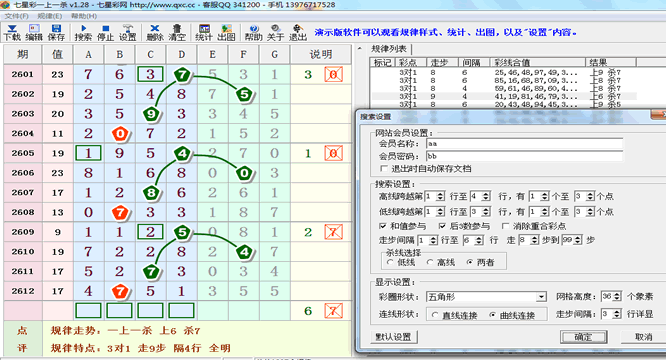Click the 退出 exit toolbar icon

[298, 32]
